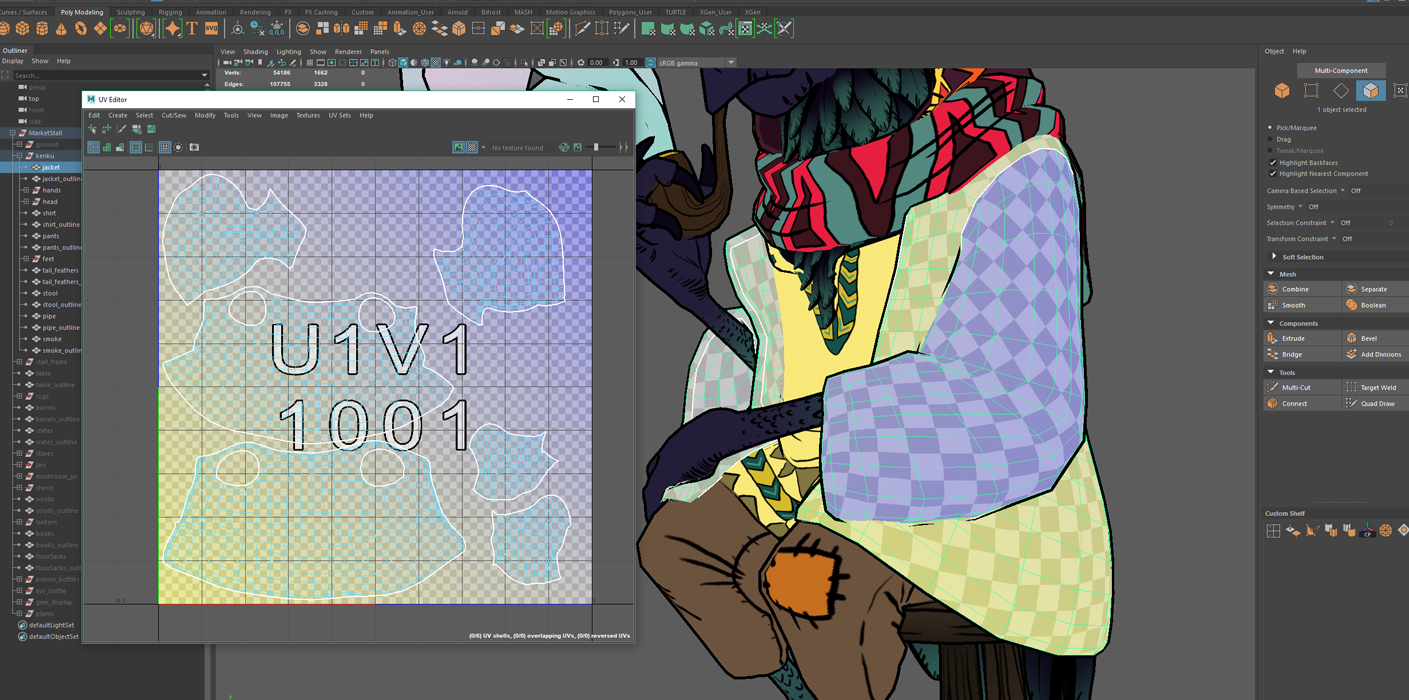Click the Extrude tool icon
Screen dimensions: 1409x700
point(1273,338)
